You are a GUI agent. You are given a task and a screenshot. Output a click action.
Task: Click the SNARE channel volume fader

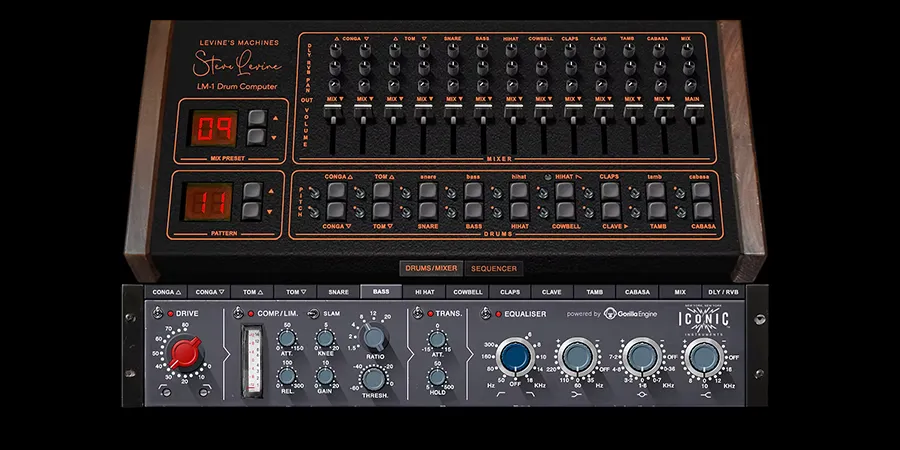click(453, 112)
